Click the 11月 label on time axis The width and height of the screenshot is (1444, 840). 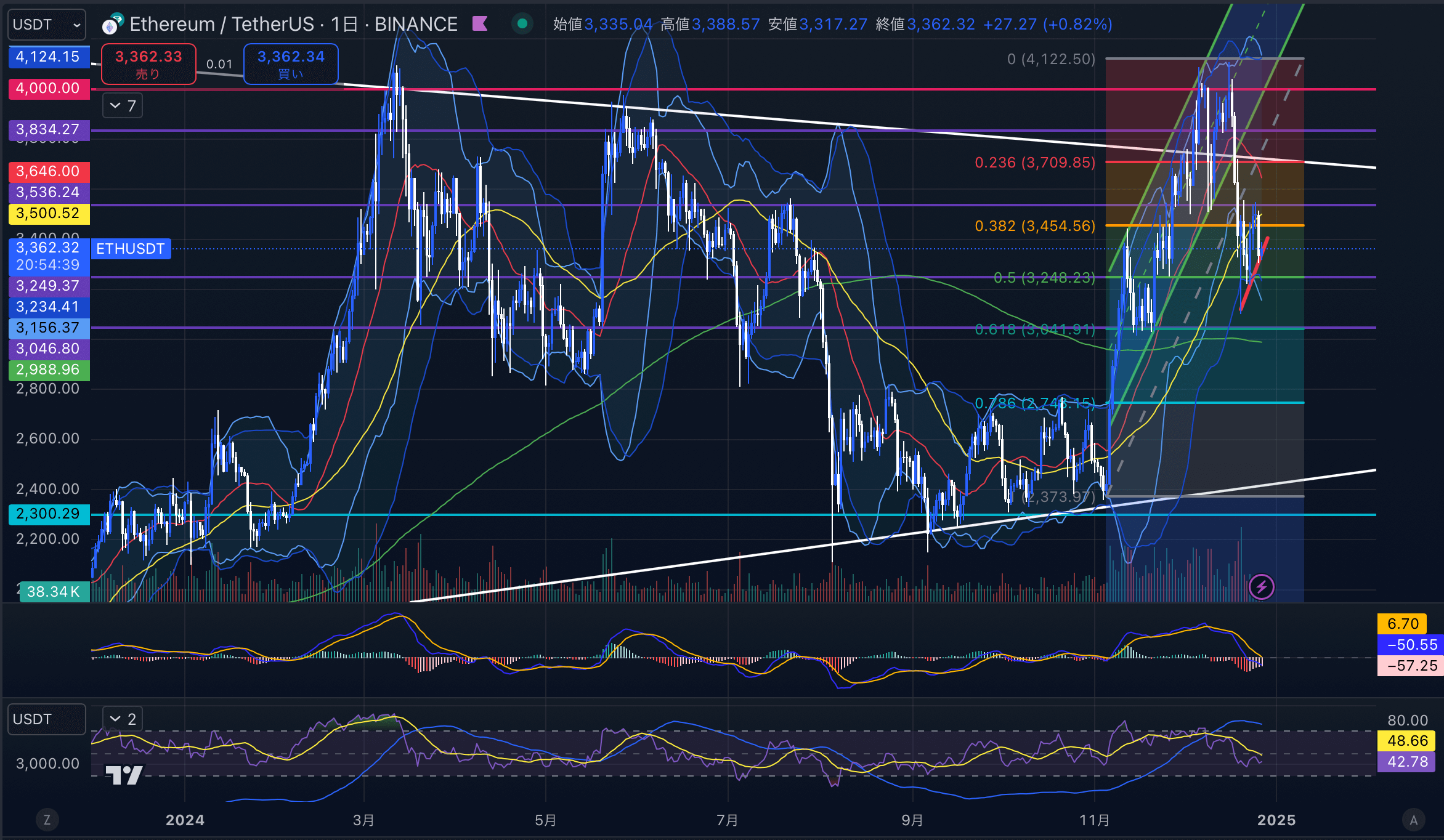pos(1095,820)
